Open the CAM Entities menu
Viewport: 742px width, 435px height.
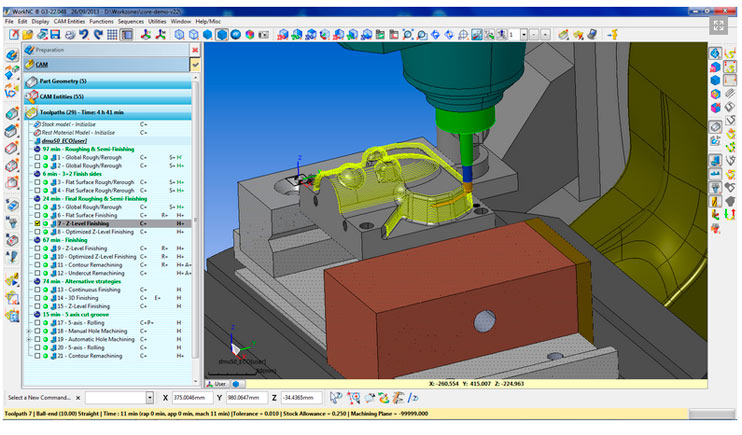point(69,21)
